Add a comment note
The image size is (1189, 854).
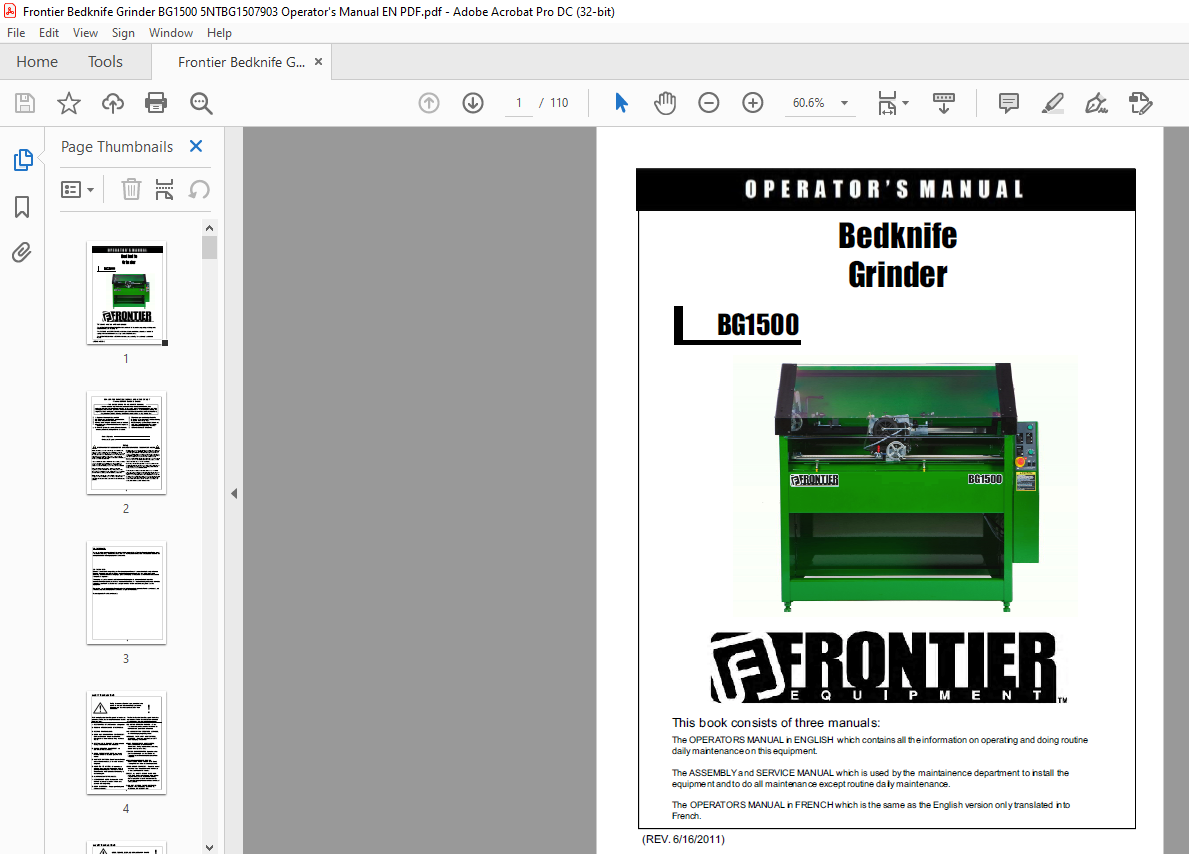pyautogui.click(x=1009, y=102)
